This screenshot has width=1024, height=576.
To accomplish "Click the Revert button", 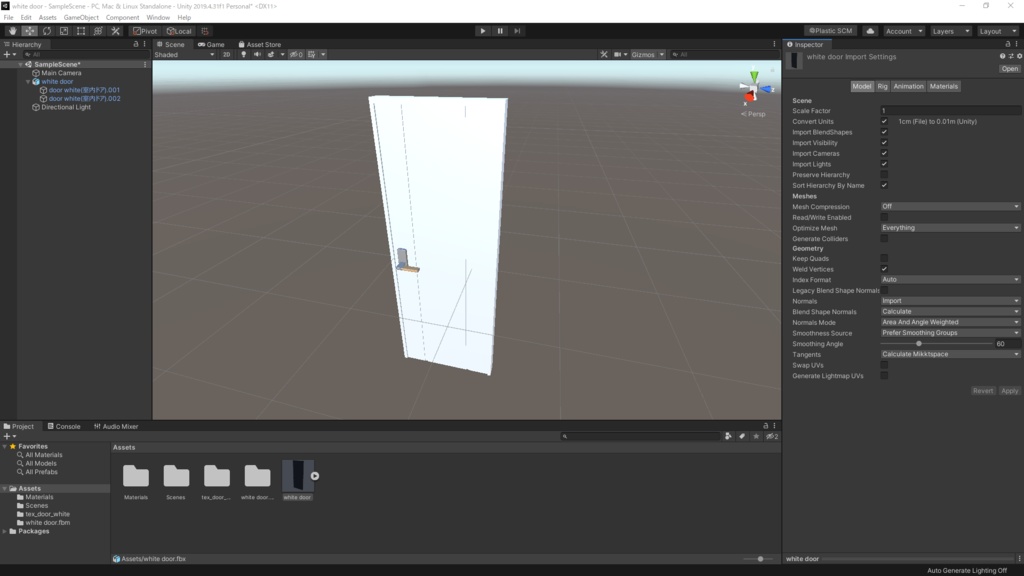I will point(983,391).
